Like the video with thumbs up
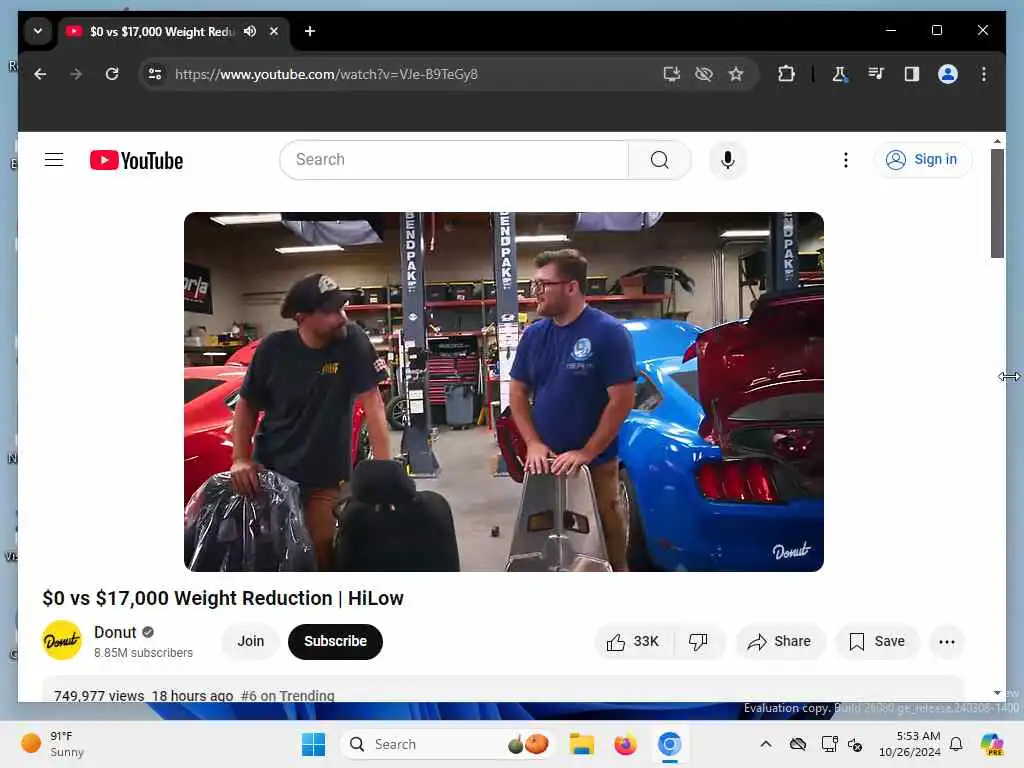 point(633,642)
